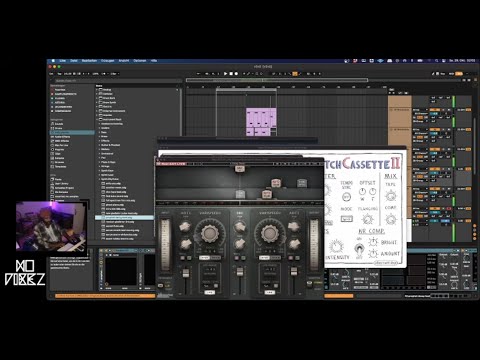The width and height of the screenshot is (480, 360).
Task: Select the Strings subfolder
Action: pyautogui.click(x=105, y=166)
